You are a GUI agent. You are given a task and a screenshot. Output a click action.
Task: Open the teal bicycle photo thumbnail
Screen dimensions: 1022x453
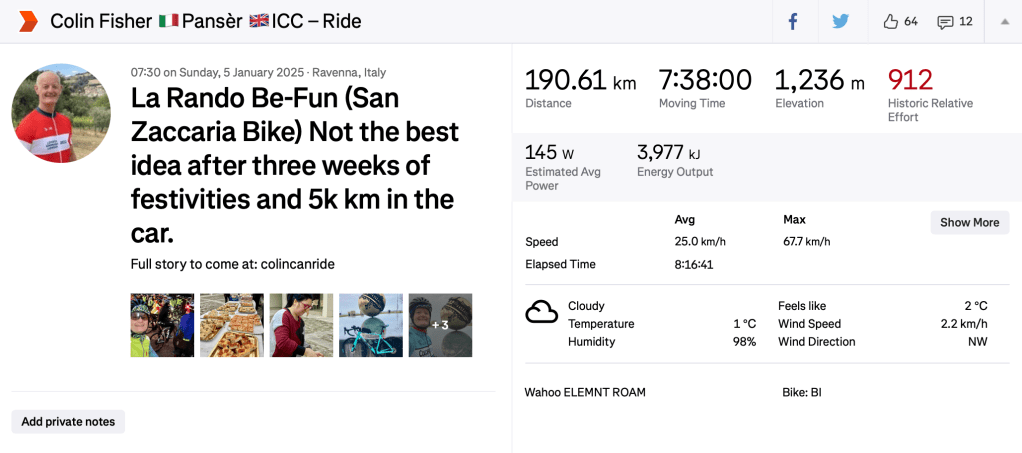tap(371, 325)
